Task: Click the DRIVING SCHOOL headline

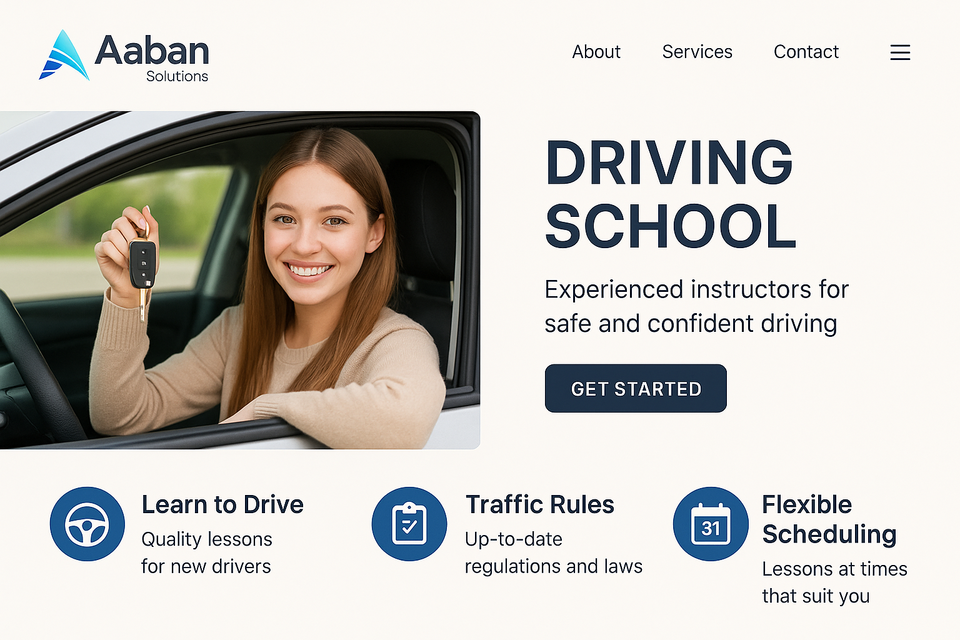Action: tap(670, 194)
